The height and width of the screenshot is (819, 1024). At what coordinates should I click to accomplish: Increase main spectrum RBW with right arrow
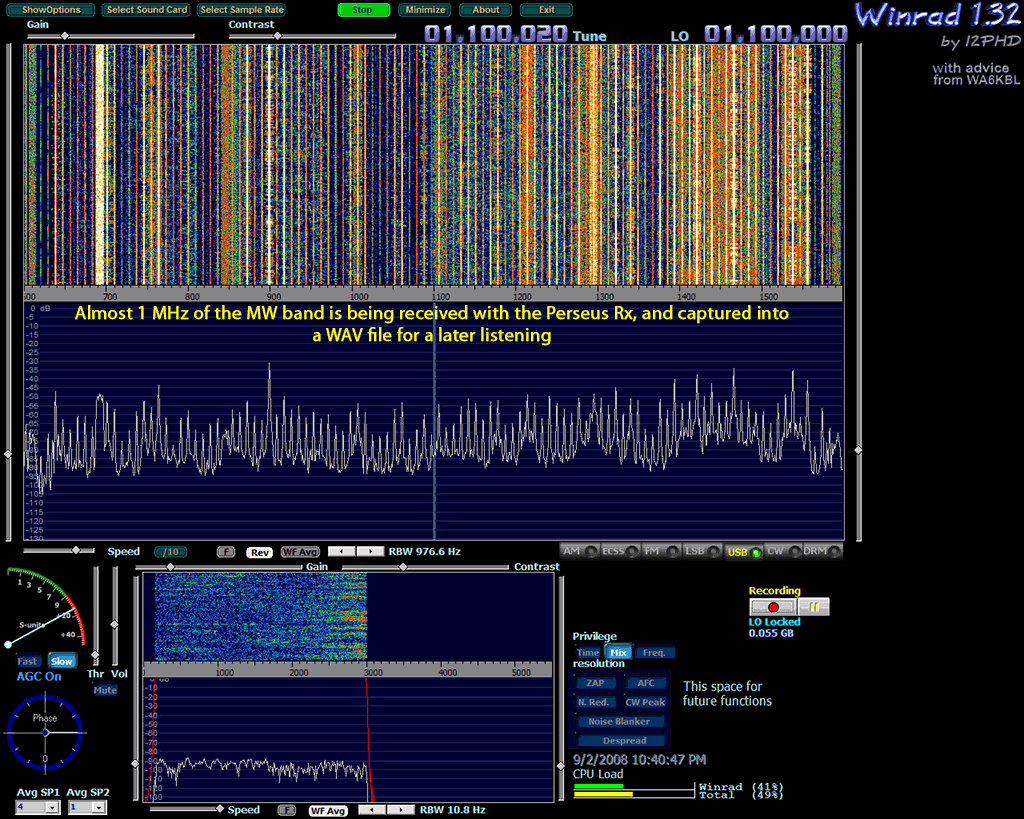pos(370,551)
